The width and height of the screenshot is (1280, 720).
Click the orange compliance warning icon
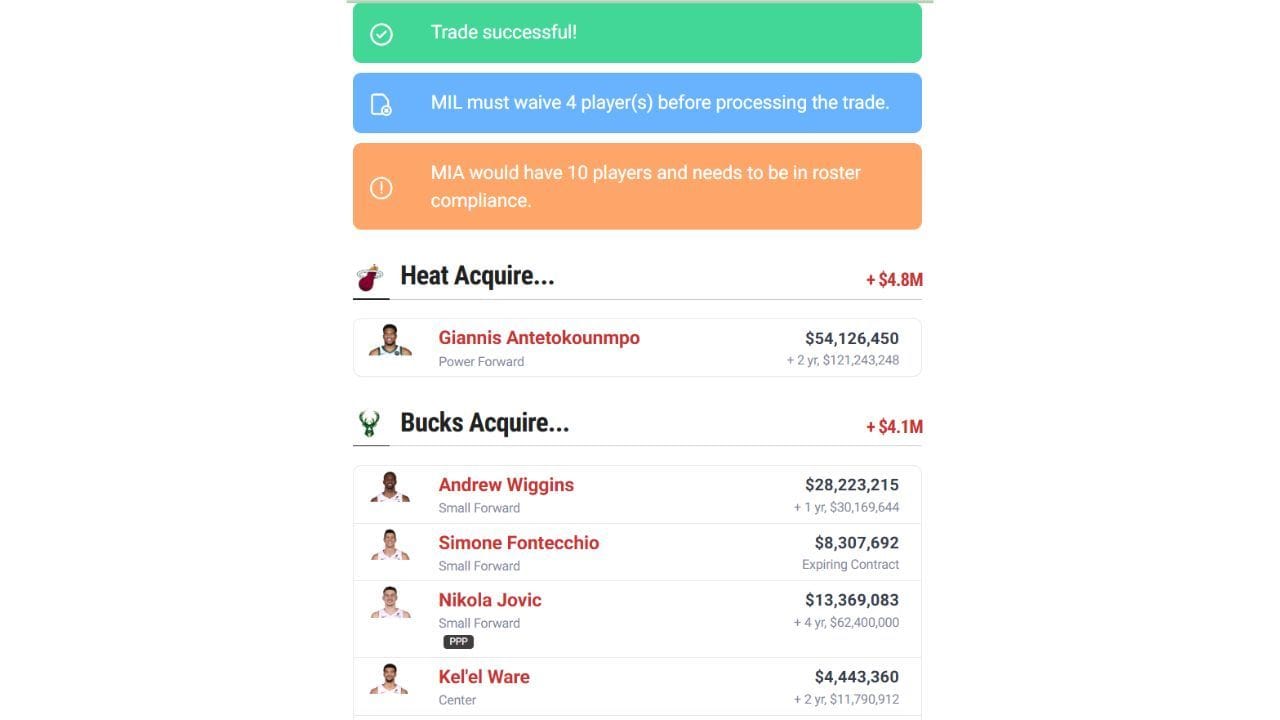pyautogui.click(x=381, y=187)
